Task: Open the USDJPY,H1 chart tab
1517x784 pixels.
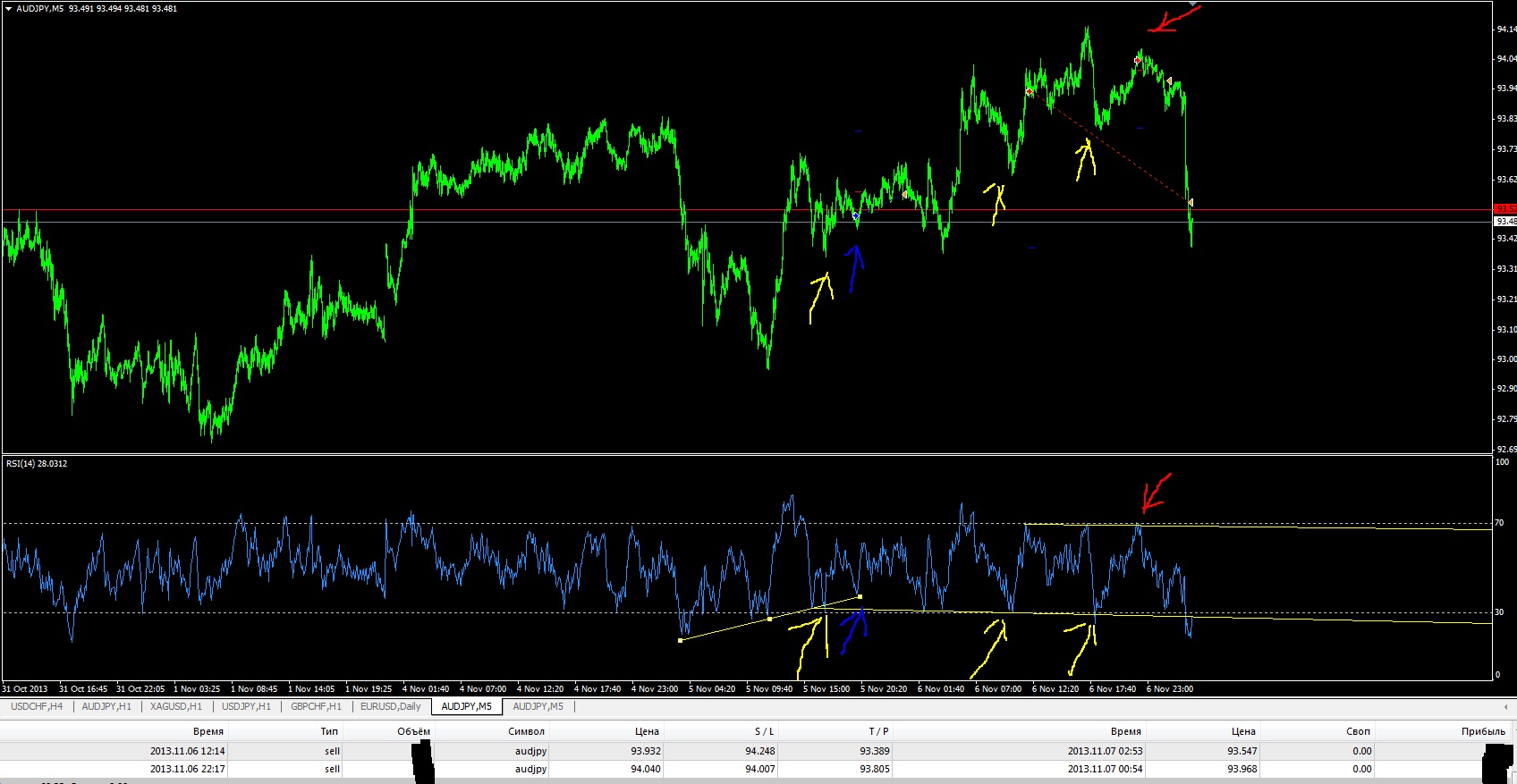Action: tap(246, 706)
